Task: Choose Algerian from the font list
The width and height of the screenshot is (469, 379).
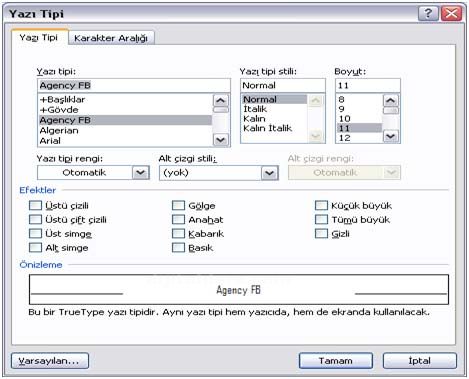Action: (x=125, y=130)
